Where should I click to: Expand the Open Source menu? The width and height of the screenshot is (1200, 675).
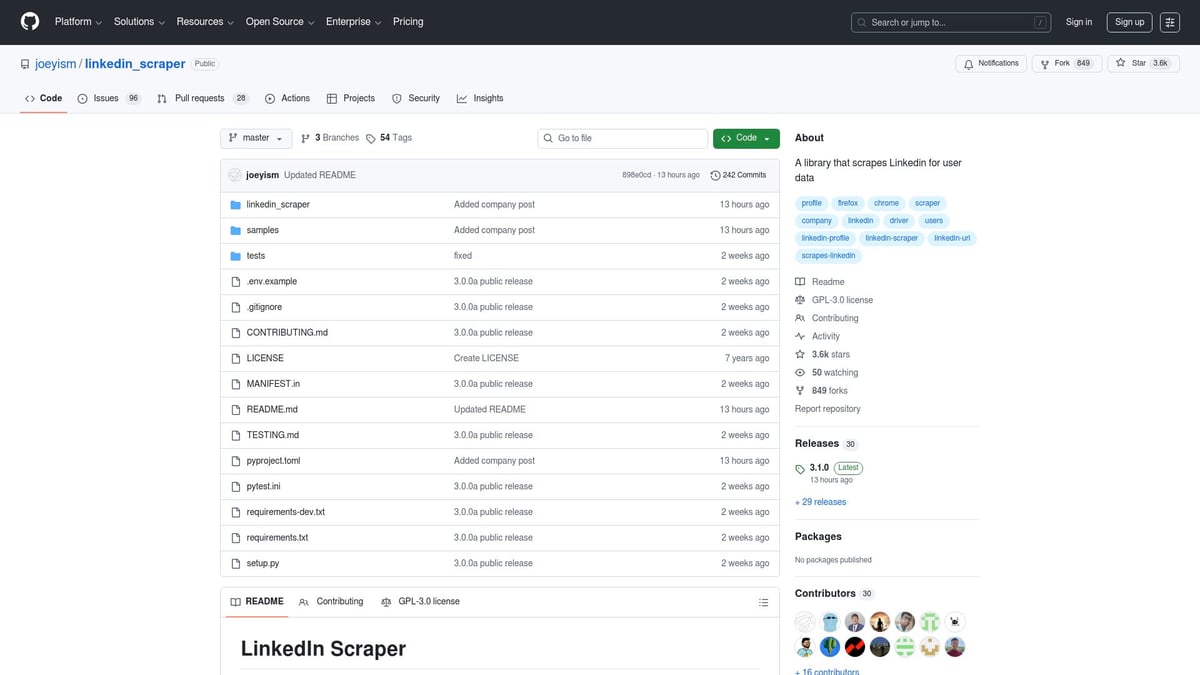click(x=280, y=22)
